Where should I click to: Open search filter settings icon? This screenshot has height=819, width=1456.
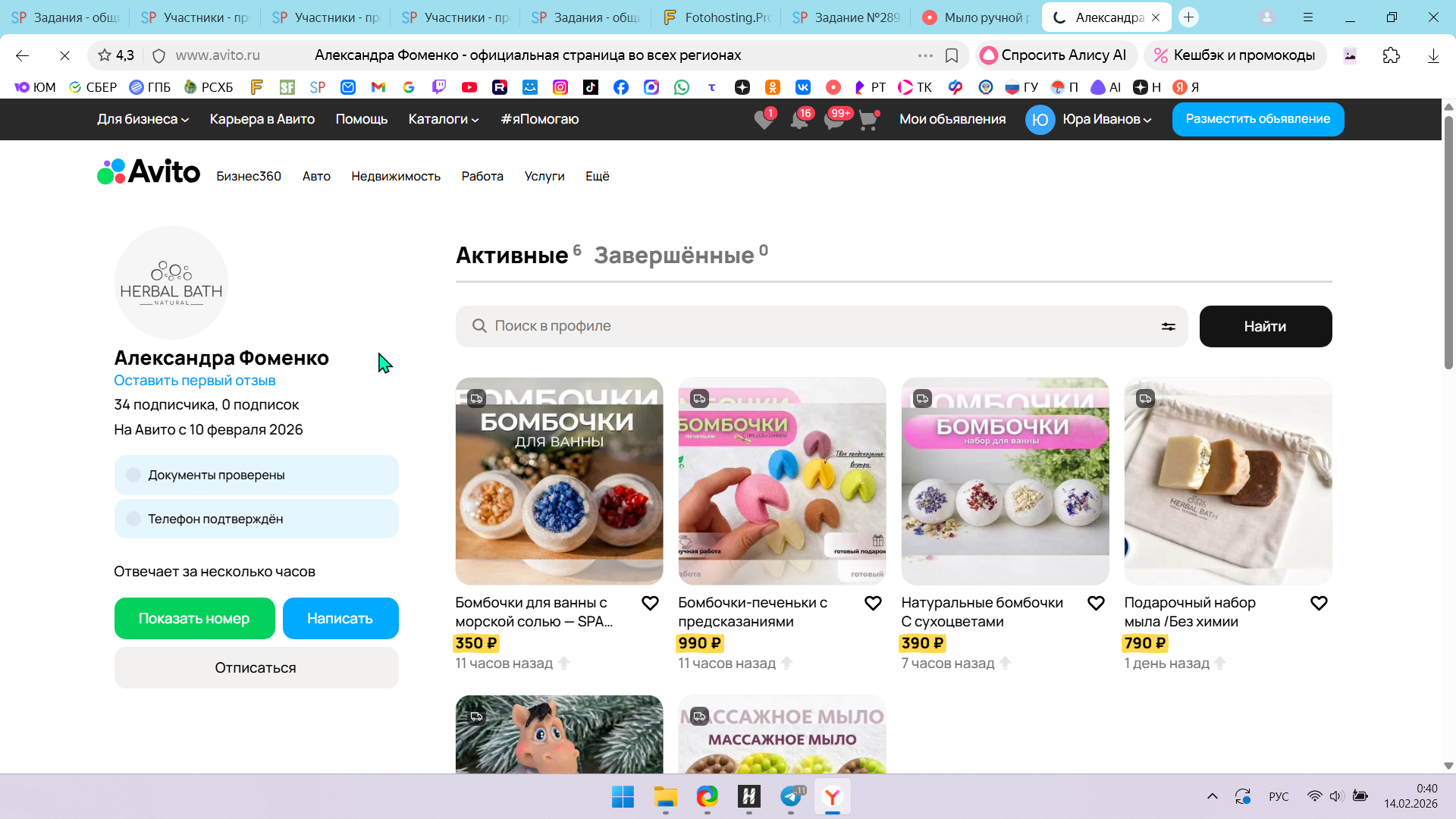(x=1168, y=326)
